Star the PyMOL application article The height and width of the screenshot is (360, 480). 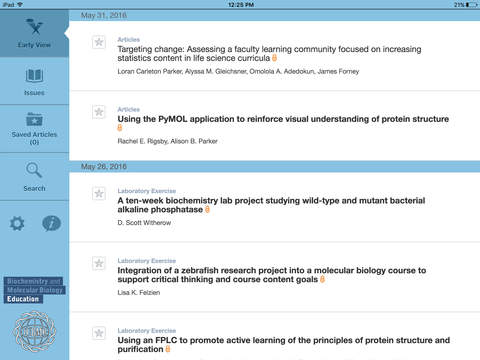99,112
